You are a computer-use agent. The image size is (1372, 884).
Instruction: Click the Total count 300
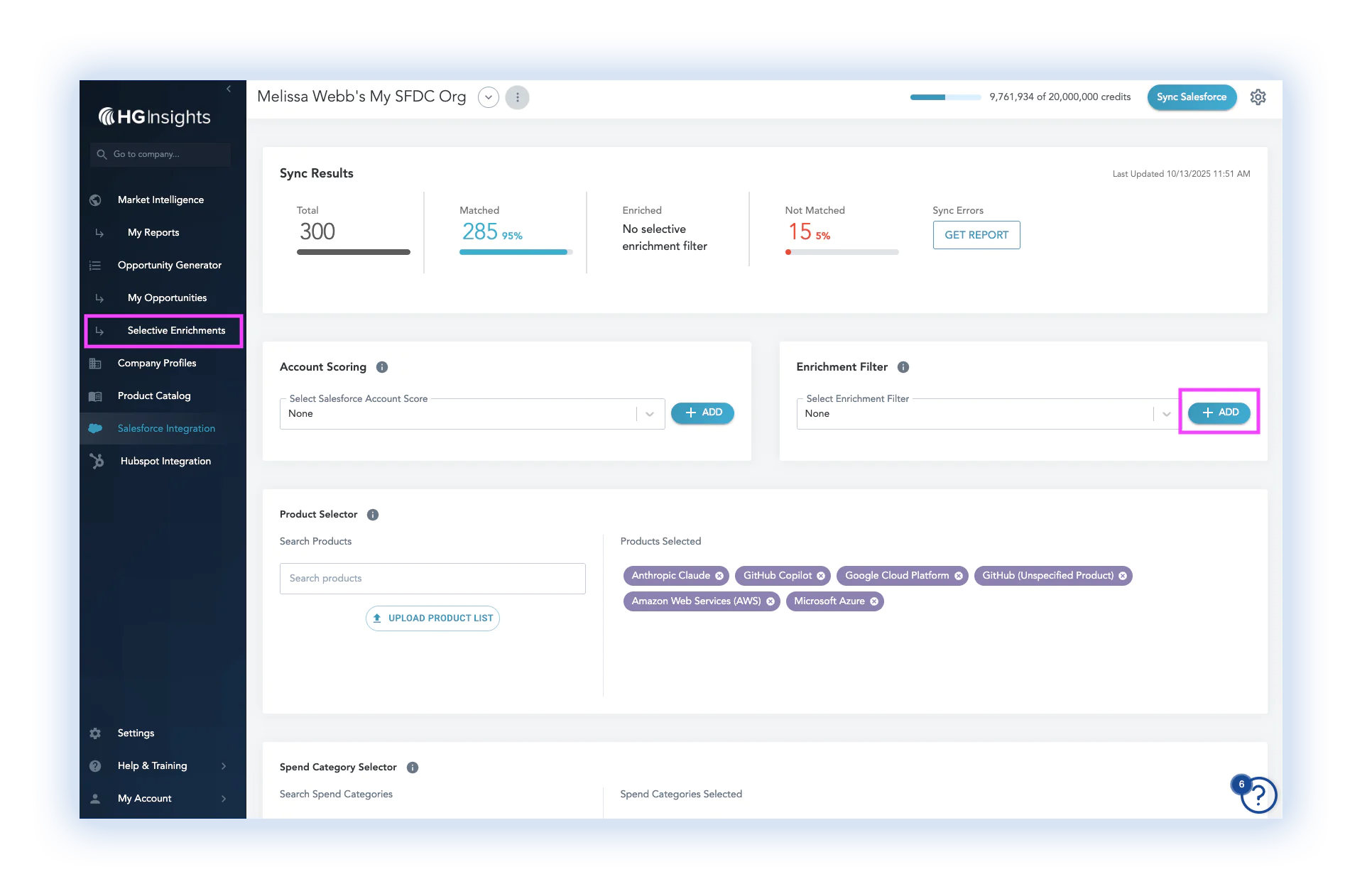click(x=317, y=231)
